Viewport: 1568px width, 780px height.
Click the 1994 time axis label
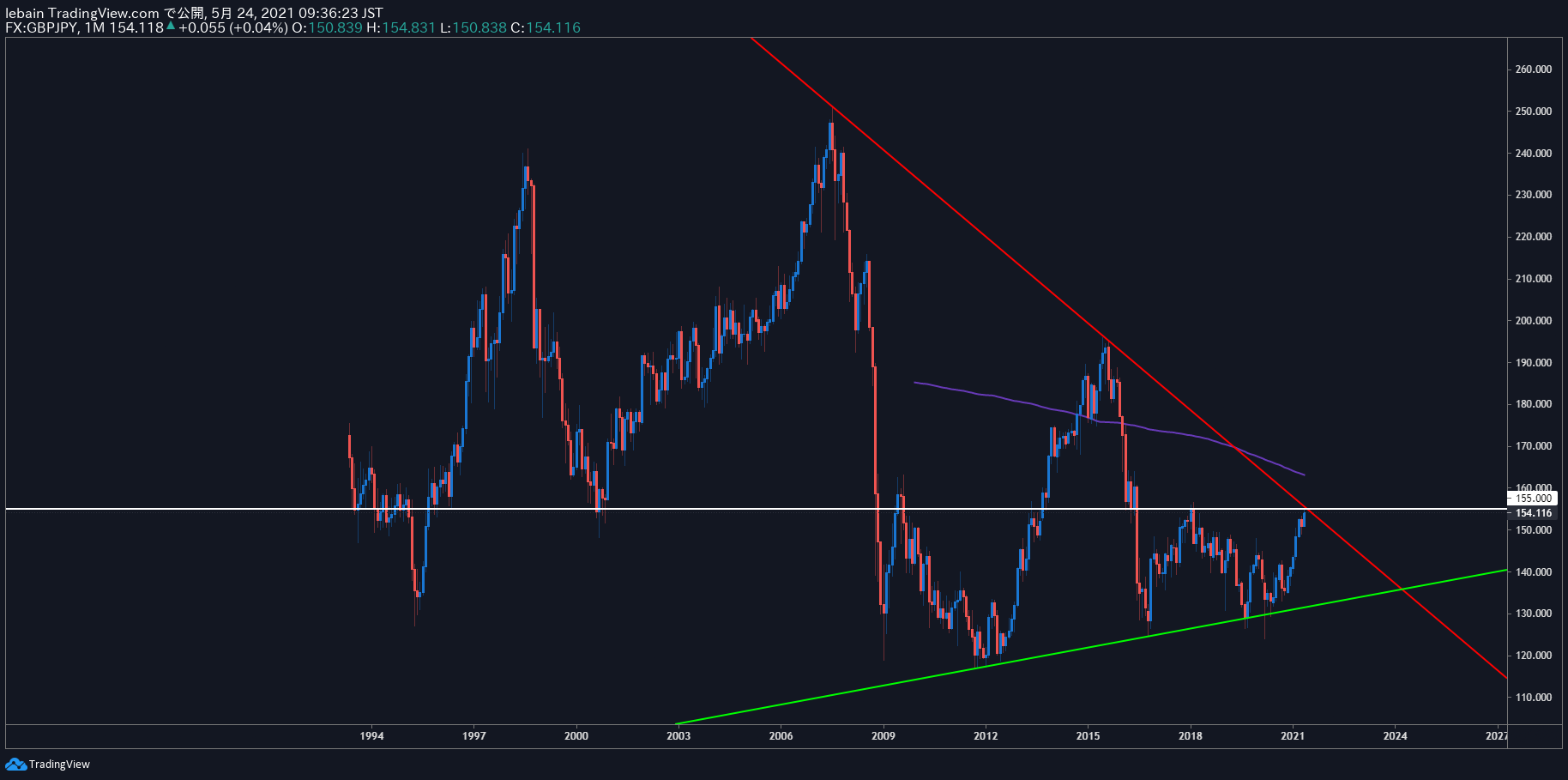tap(371, 736)
